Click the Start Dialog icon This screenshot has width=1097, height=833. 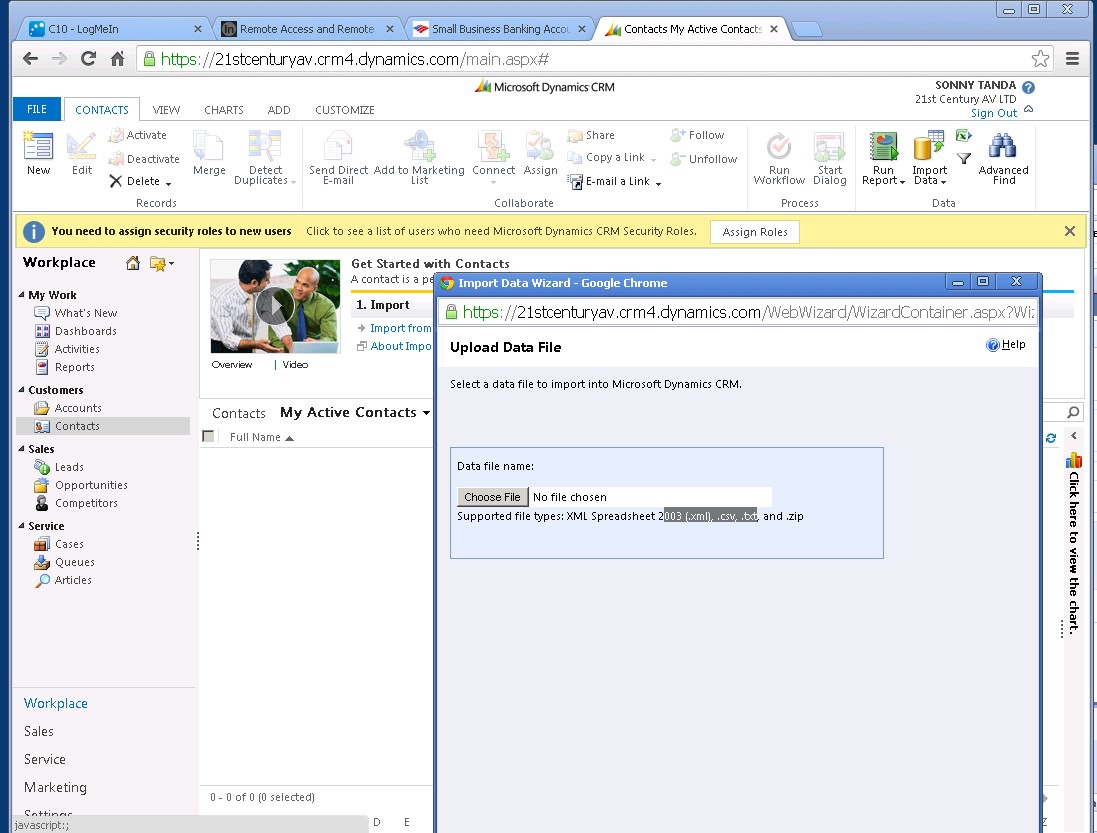coord(829,147)
